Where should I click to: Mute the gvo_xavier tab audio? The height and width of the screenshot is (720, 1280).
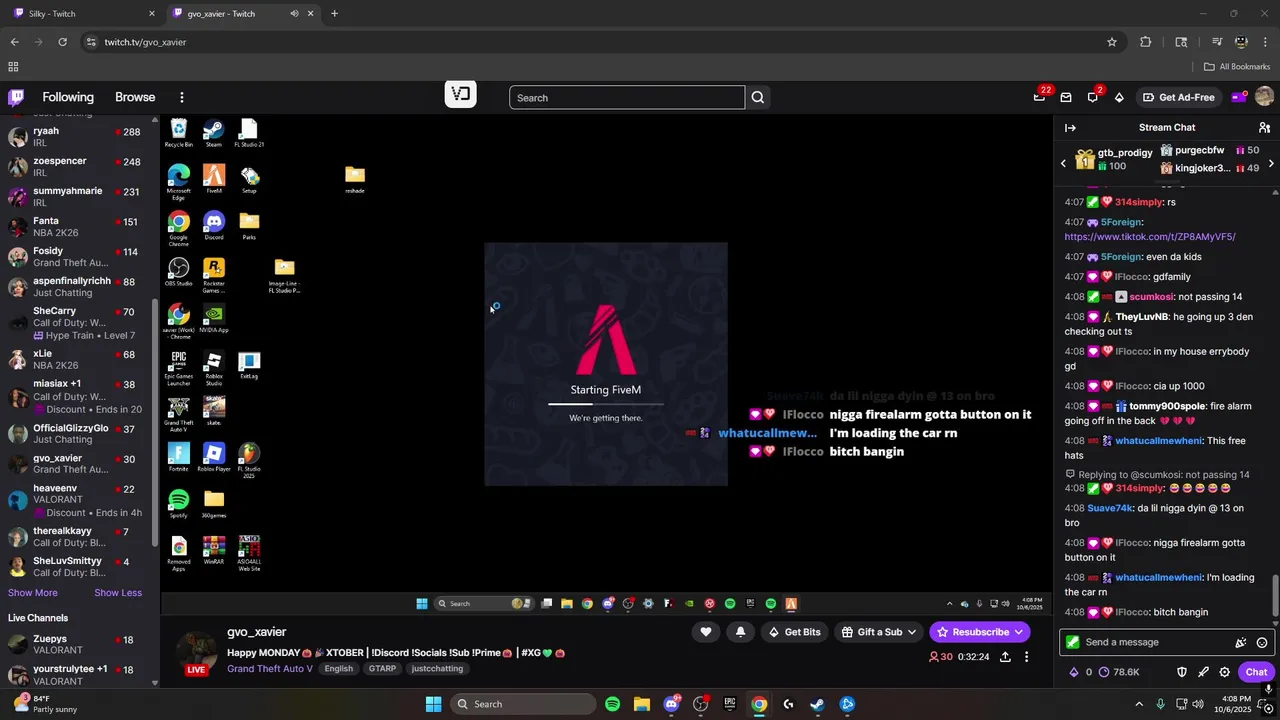pos(294,14)
